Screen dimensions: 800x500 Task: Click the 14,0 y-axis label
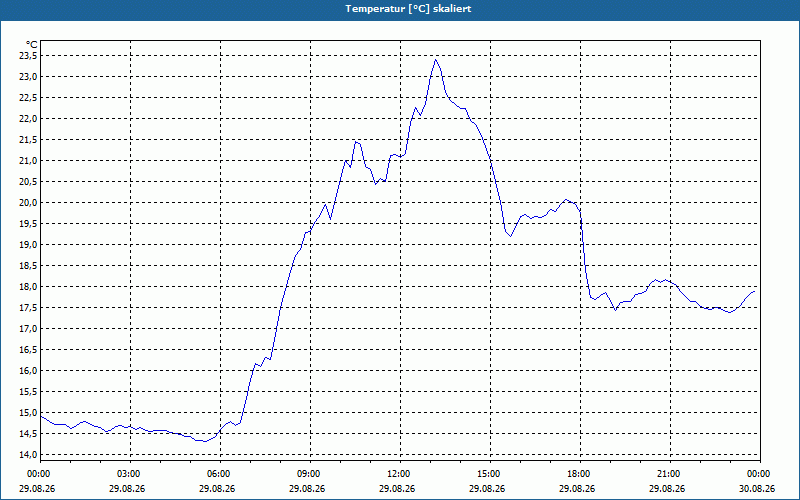click(x=28, y=454)
